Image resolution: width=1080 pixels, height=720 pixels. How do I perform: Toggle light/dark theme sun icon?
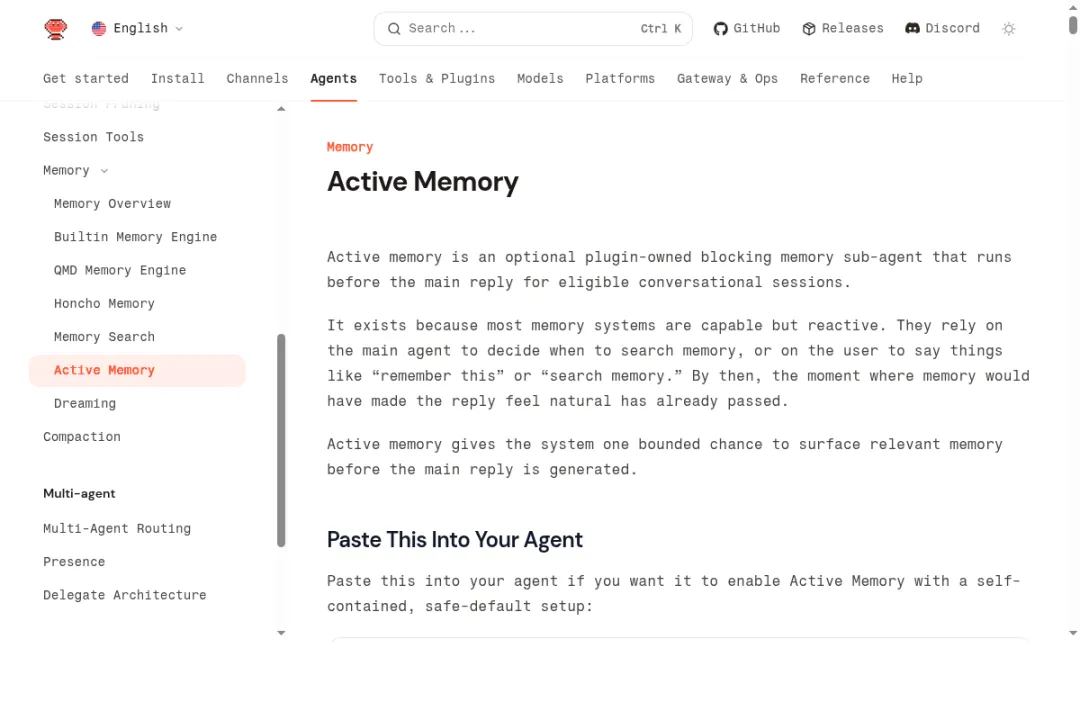point(1008,29)
